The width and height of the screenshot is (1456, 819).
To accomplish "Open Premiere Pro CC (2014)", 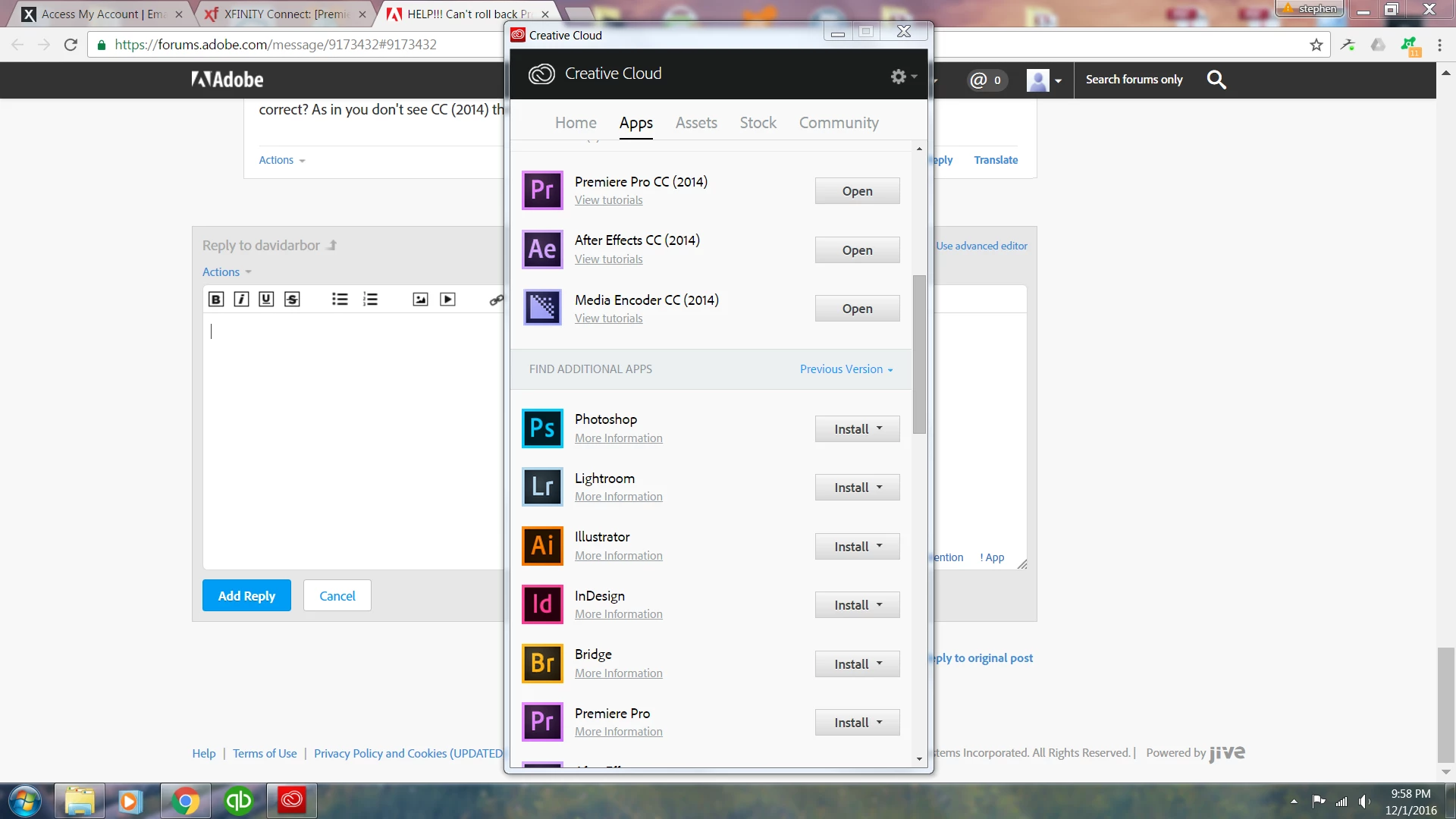I will click(x=857, y=191).
